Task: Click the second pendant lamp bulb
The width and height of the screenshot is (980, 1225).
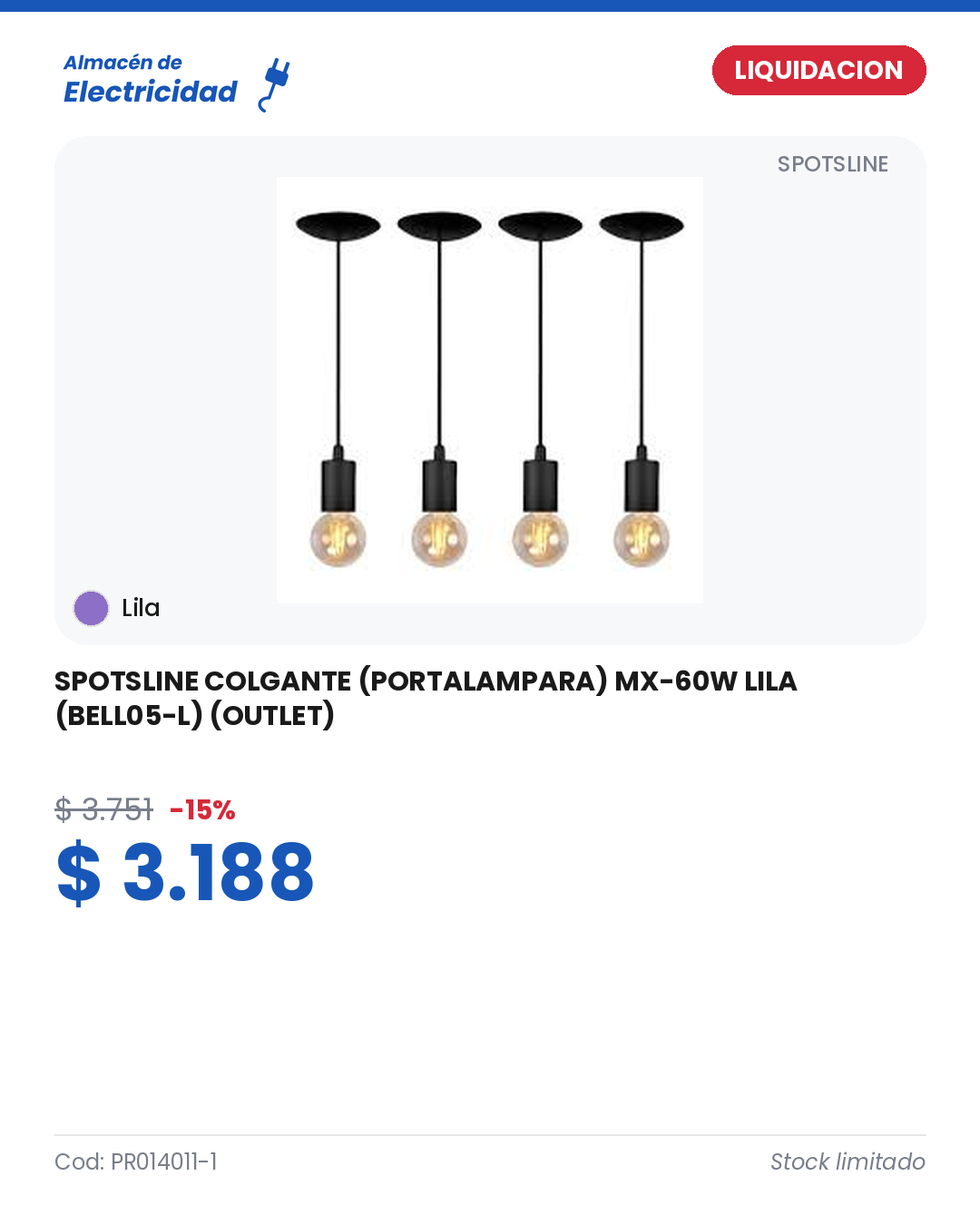Action: 439,538
